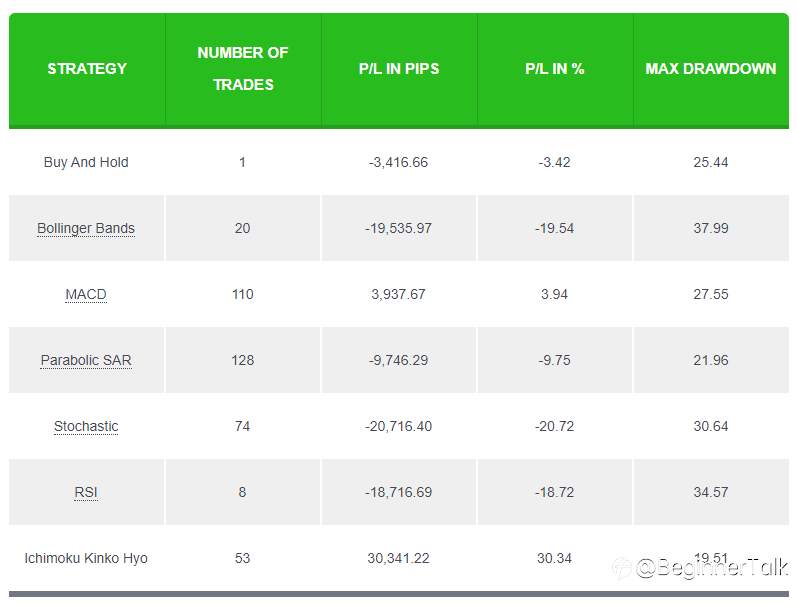
Task: Select the -19,535.97 pips cell
Action: [x=398, y=228]
